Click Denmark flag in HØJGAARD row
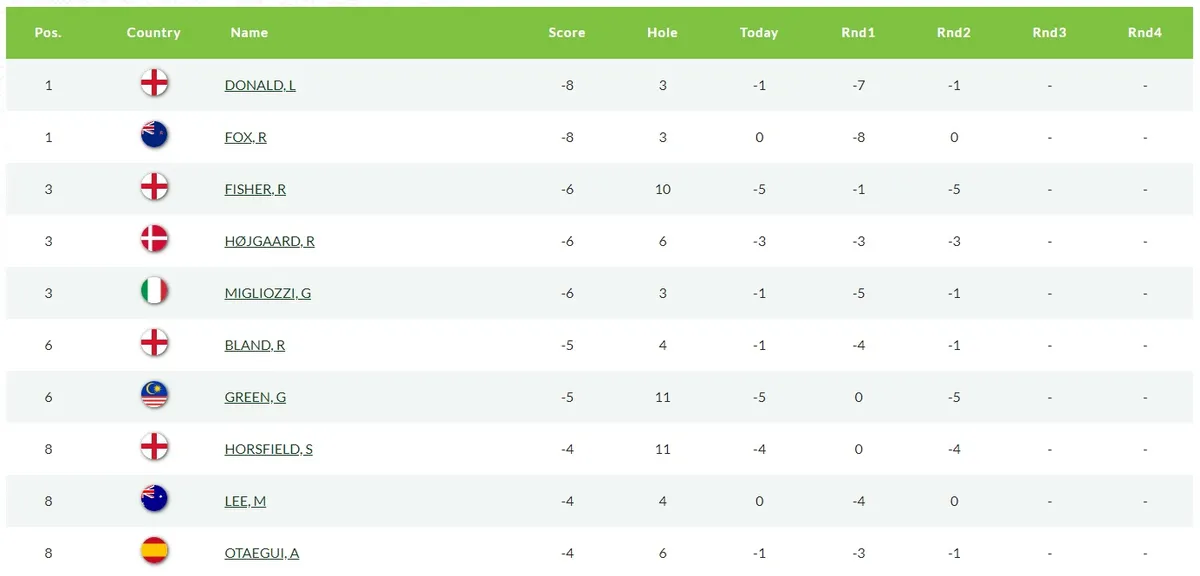This screenshot has width=1200, height=576. click(x=154, y=239)
